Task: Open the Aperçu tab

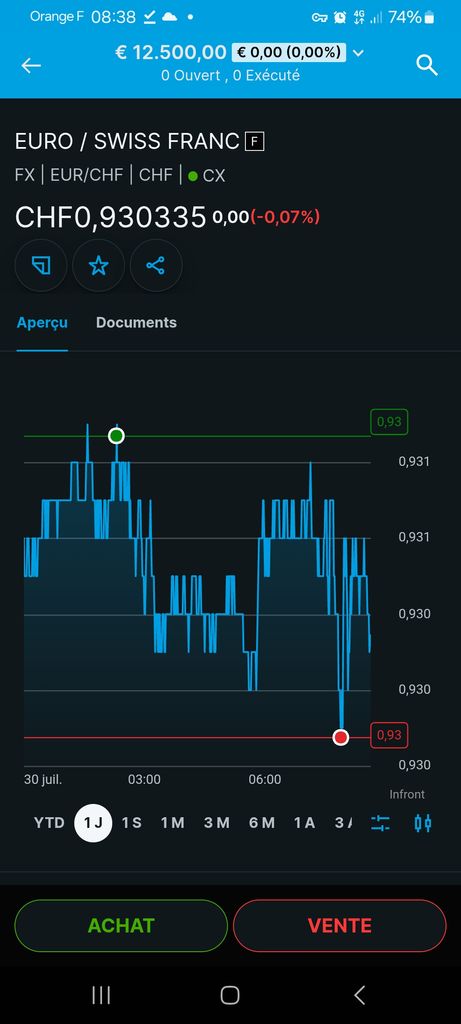Action: pyautogui.click(x=42, y=323)
